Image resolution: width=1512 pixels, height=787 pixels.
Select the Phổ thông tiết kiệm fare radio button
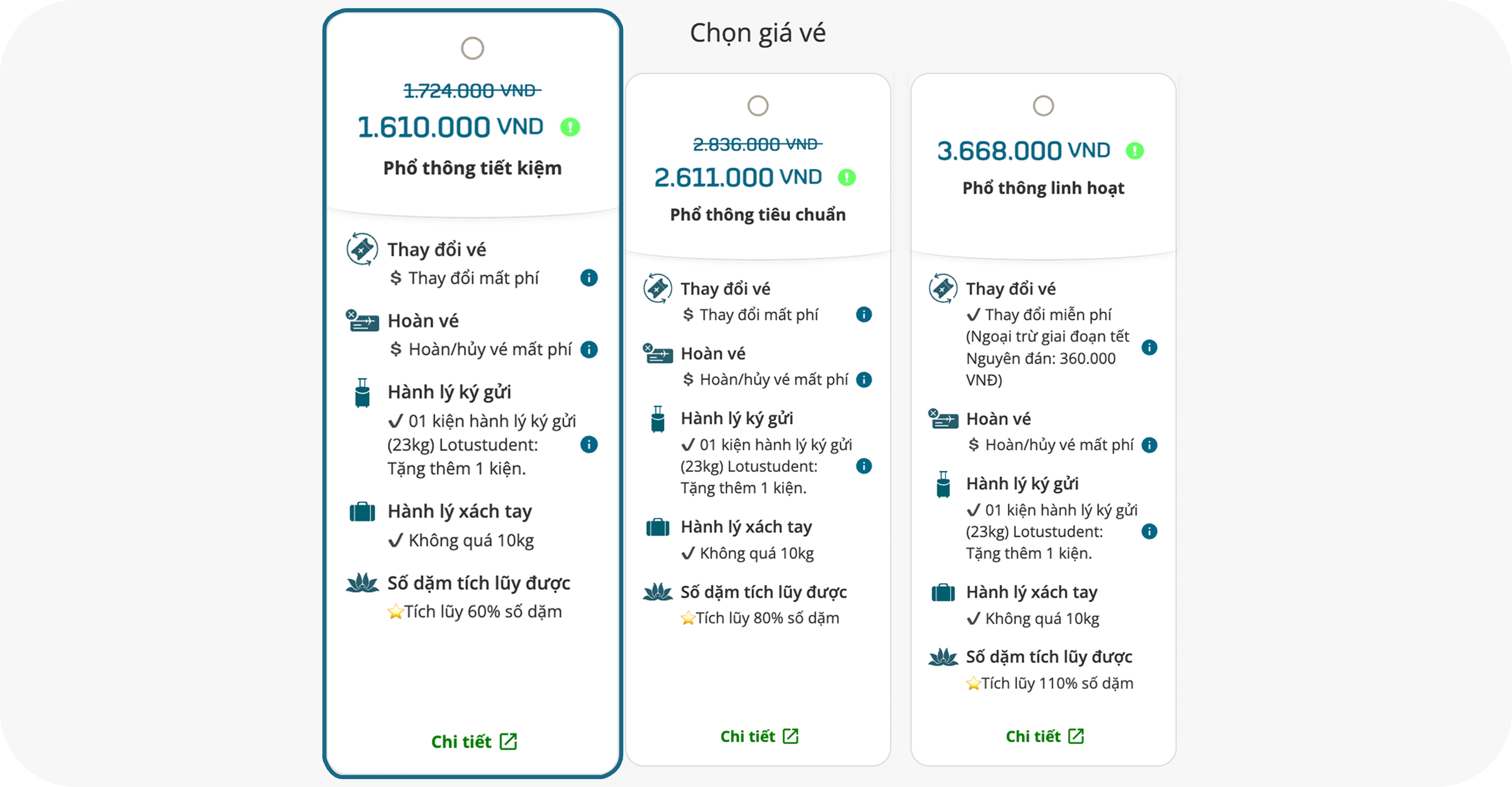(x=473, y=48)
